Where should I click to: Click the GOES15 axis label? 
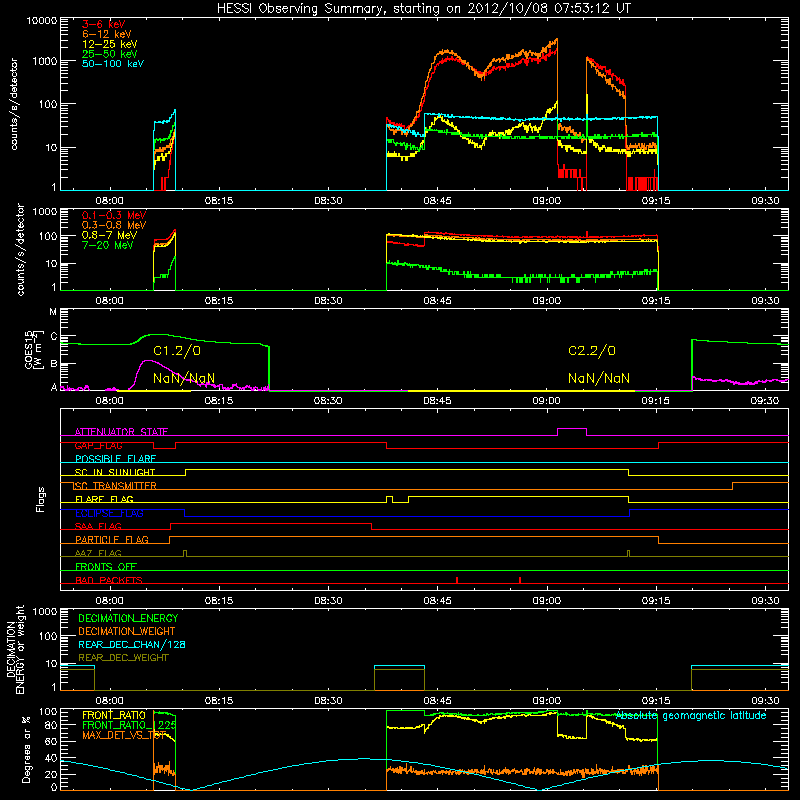pos(29,349)
